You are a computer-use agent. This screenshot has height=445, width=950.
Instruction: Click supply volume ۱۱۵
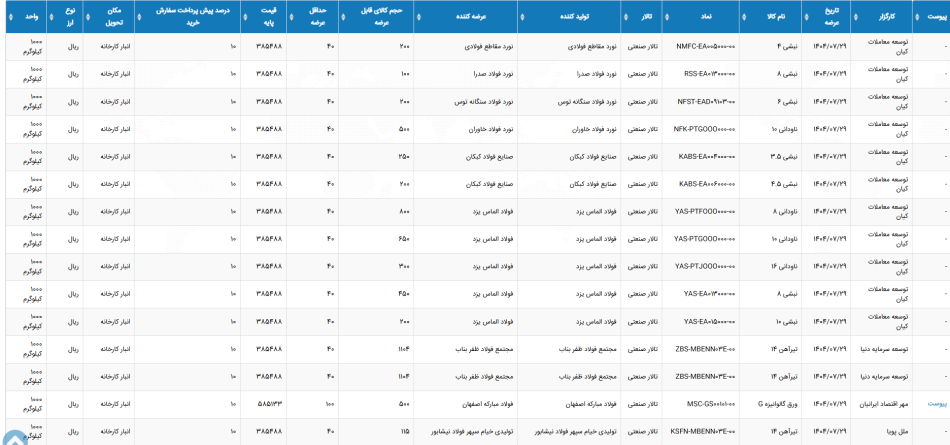(x=406, y=432)
